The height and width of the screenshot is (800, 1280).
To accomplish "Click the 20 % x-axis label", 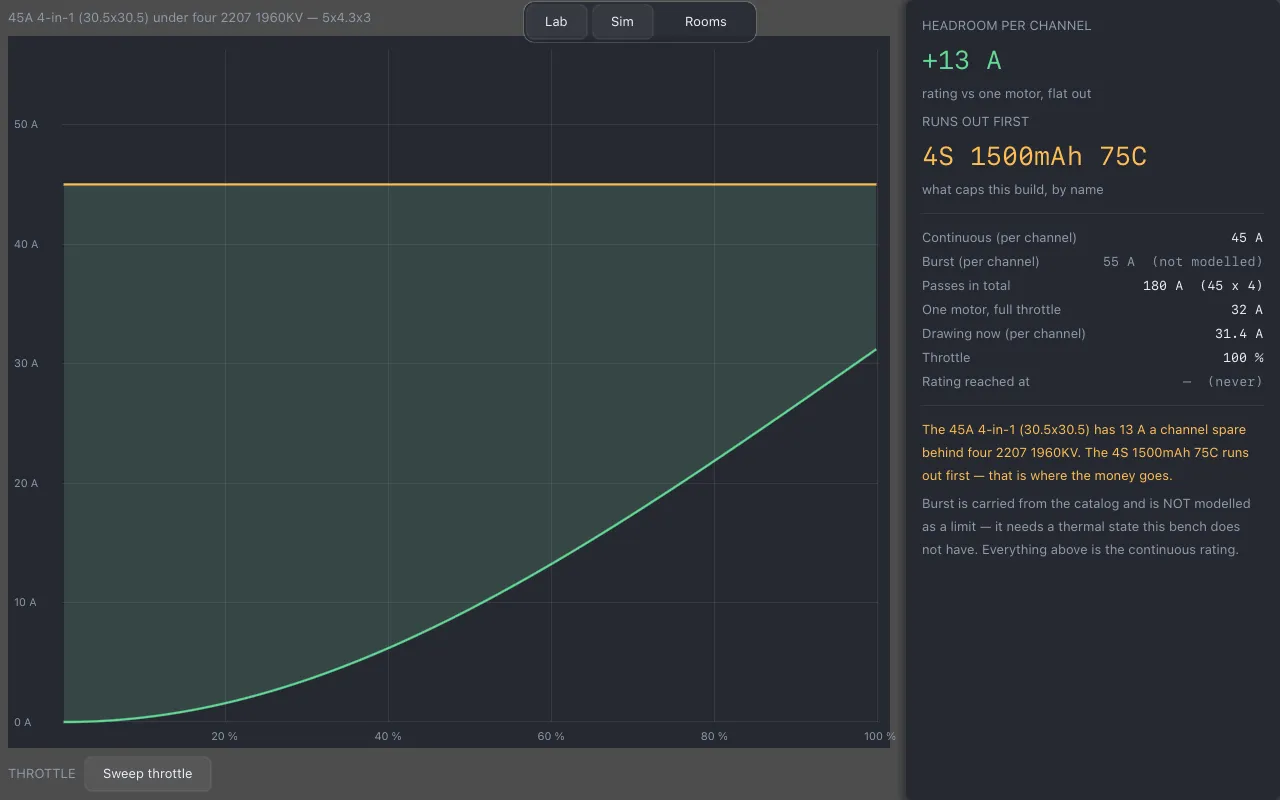I will click(225, 736).
